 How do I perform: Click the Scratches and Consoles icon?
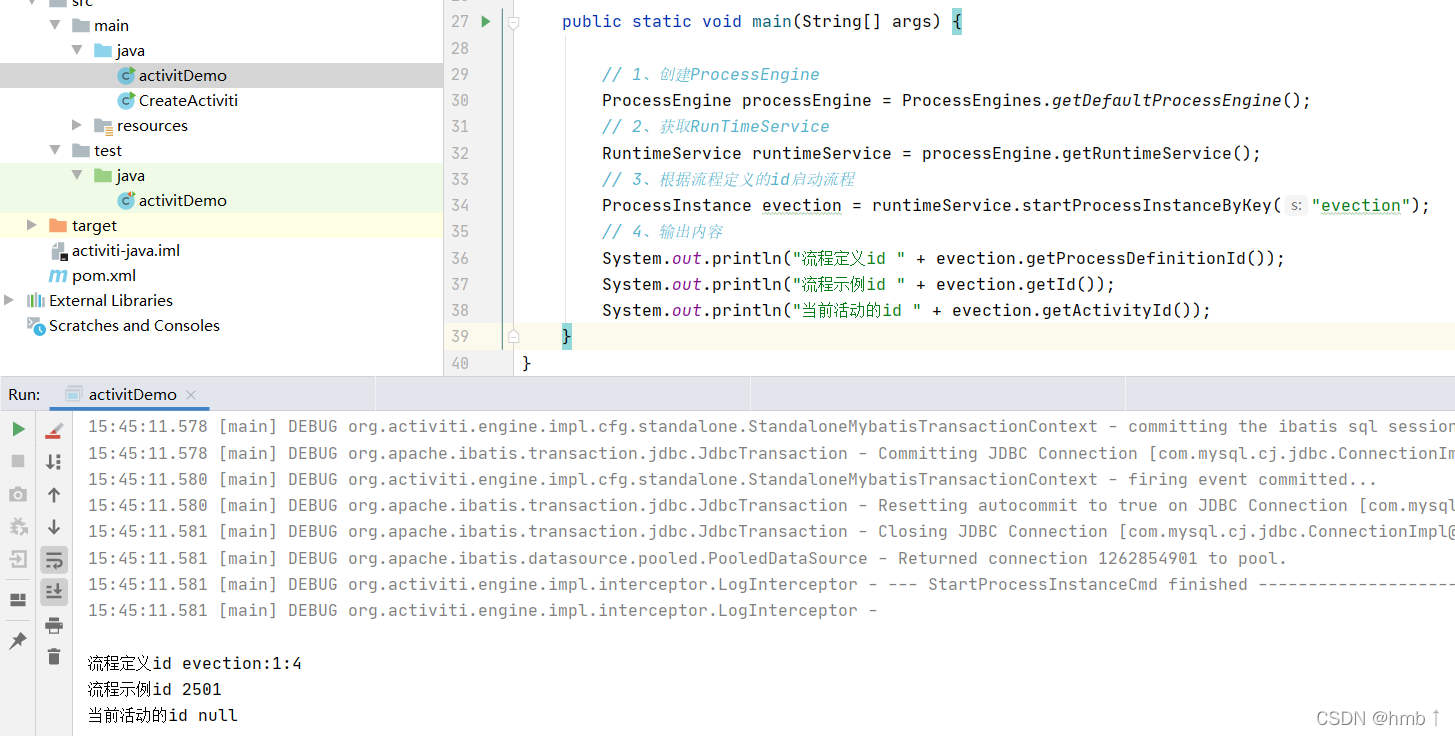36,326
